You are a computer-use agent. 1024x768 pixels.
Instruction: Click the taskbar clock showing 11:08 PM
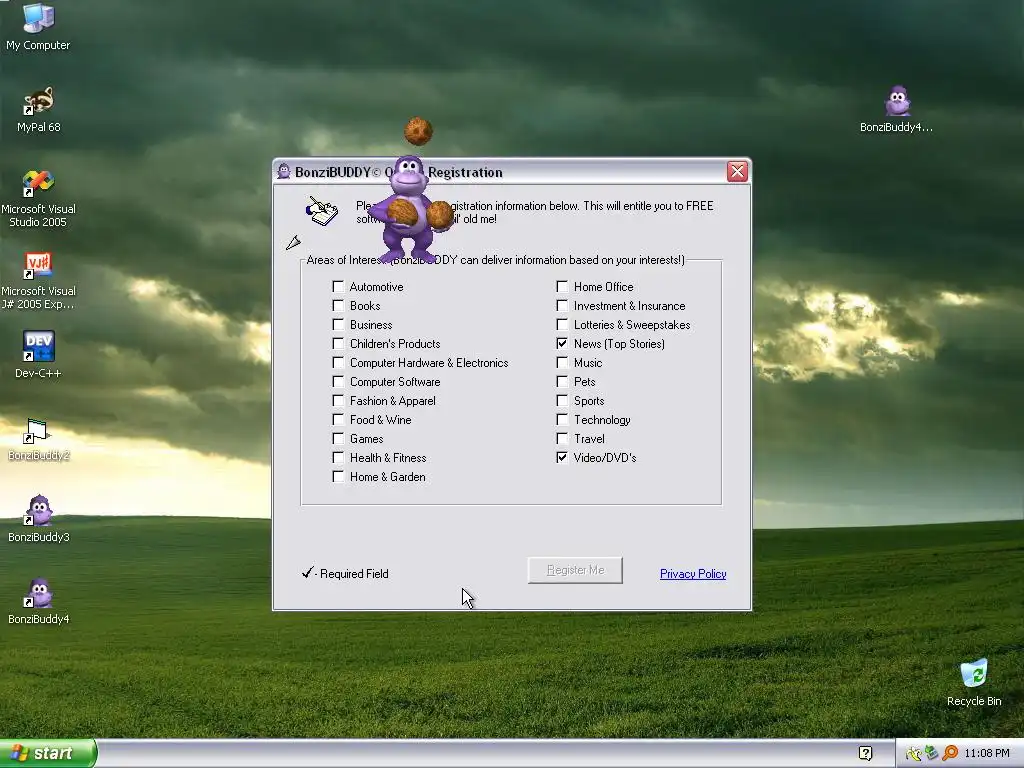tap(987, 754)
